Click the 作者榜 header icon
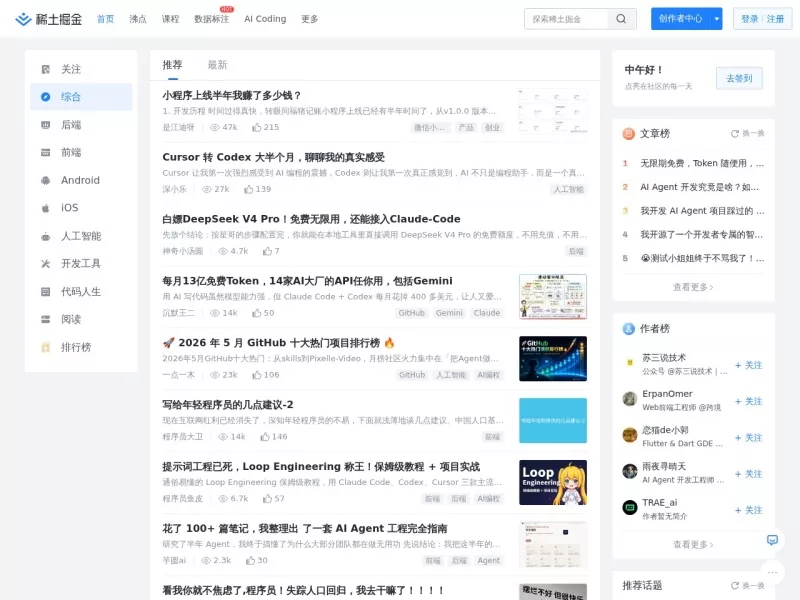Viewport: 800px width, 600px height. tap(629, 329)
